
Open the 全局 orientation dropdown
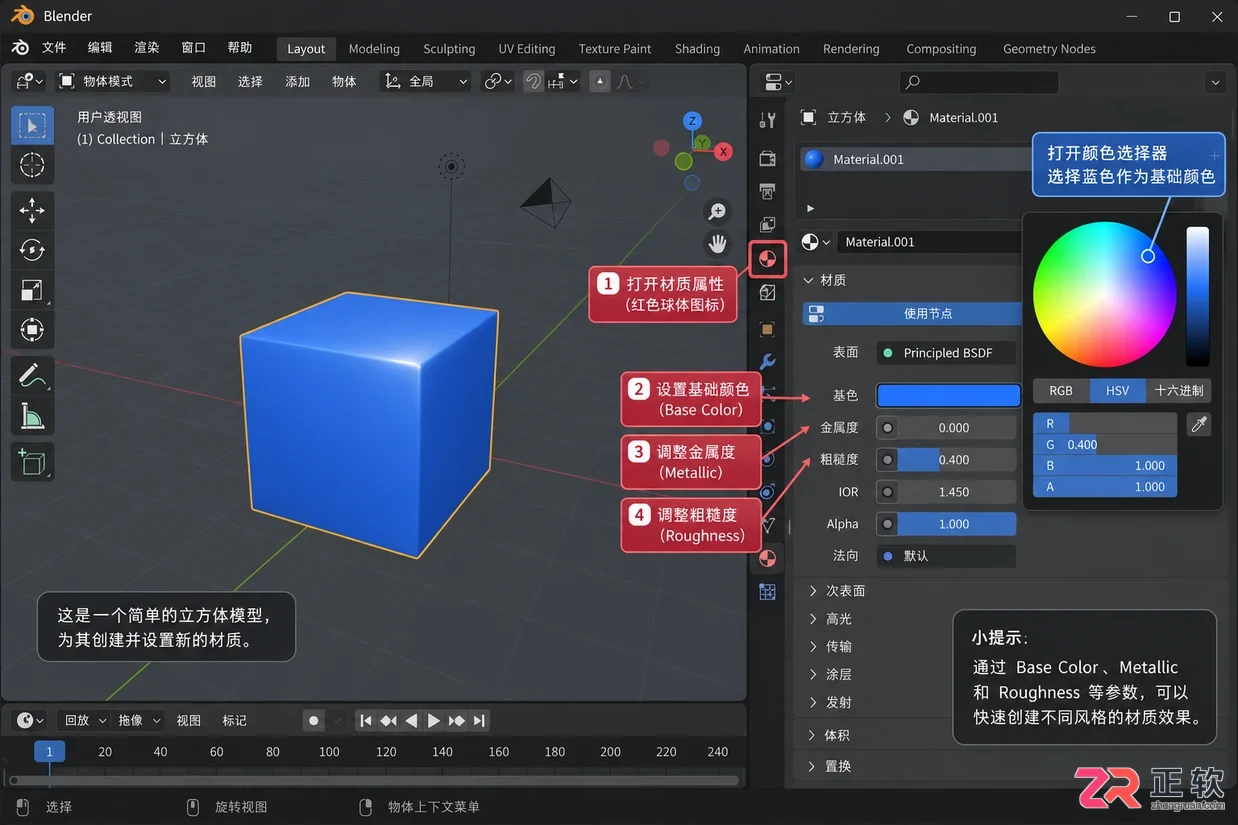click(x=425, y=81)
